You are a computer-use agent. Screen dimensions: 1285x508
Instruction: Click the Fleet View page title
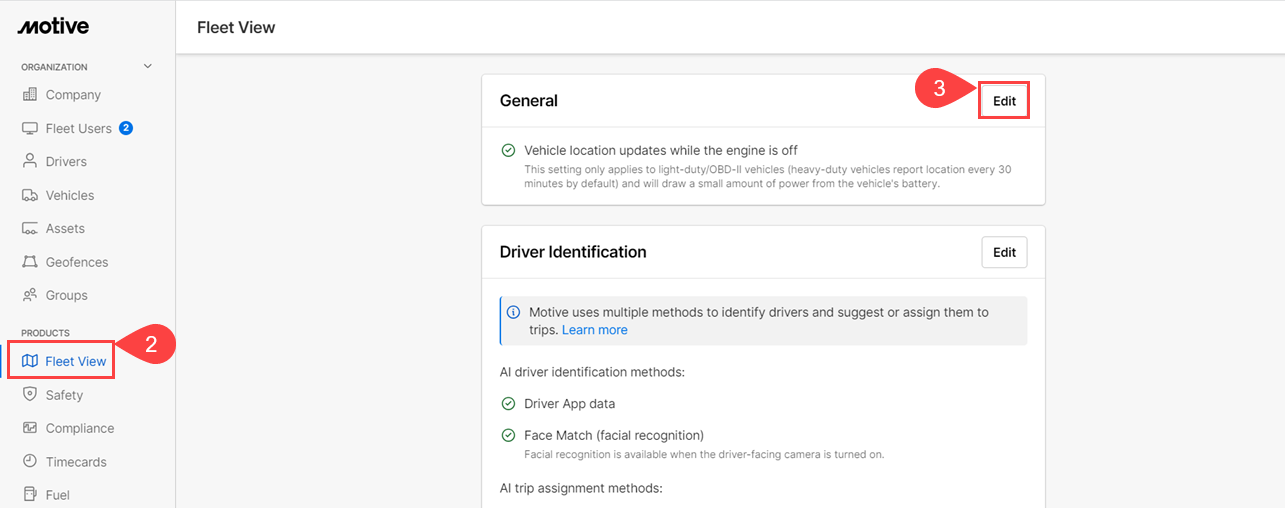(236, 28)
